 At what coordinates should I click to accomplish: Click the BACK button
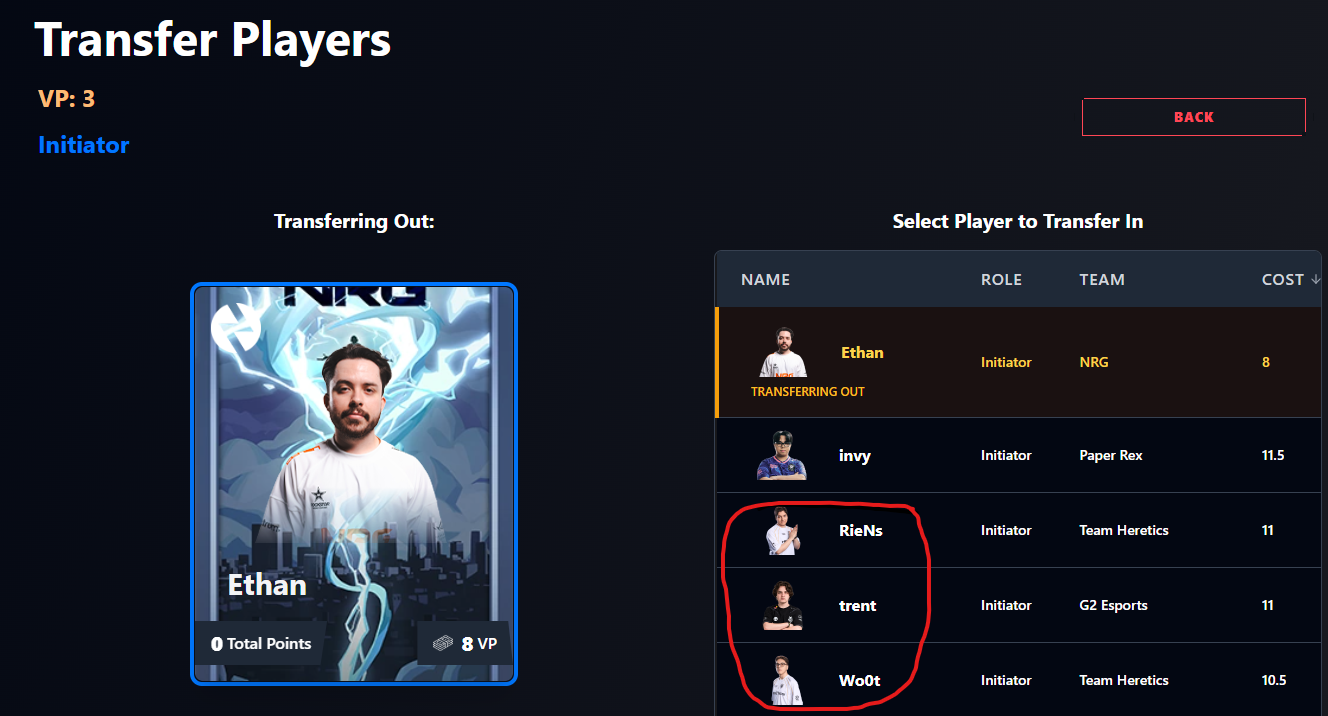tap(1193, 117)
